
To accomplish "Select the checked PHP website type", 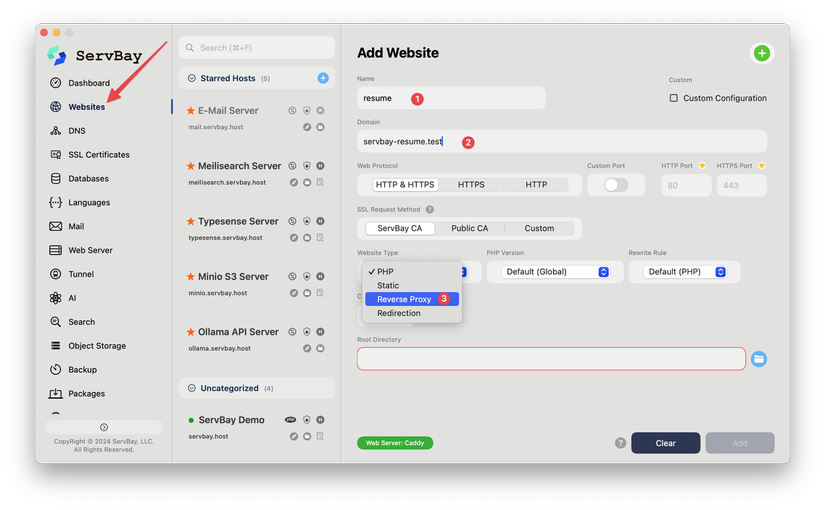I will [412, 272].
